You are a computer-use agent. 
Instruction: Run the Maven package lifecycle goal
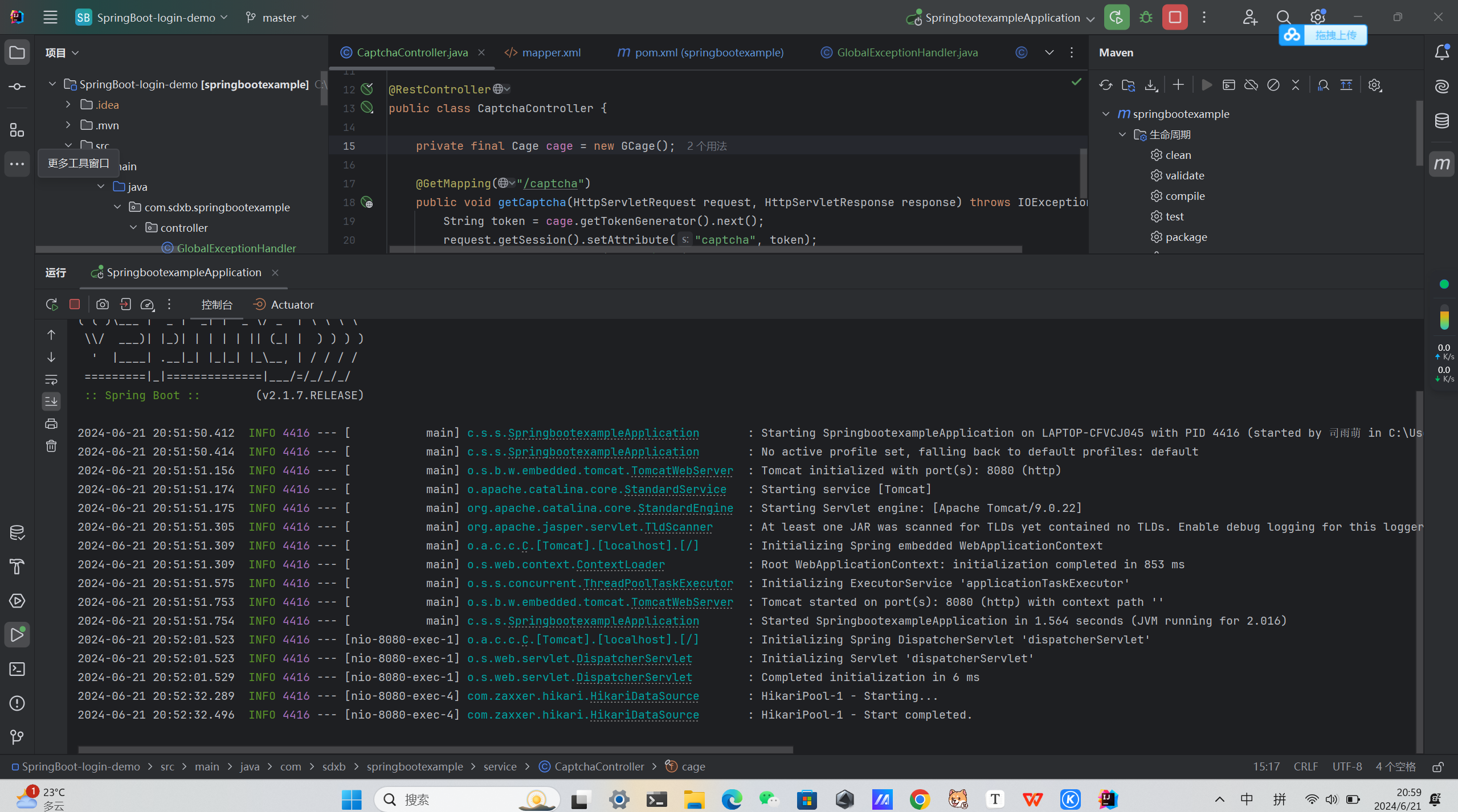coord(1186,237)
